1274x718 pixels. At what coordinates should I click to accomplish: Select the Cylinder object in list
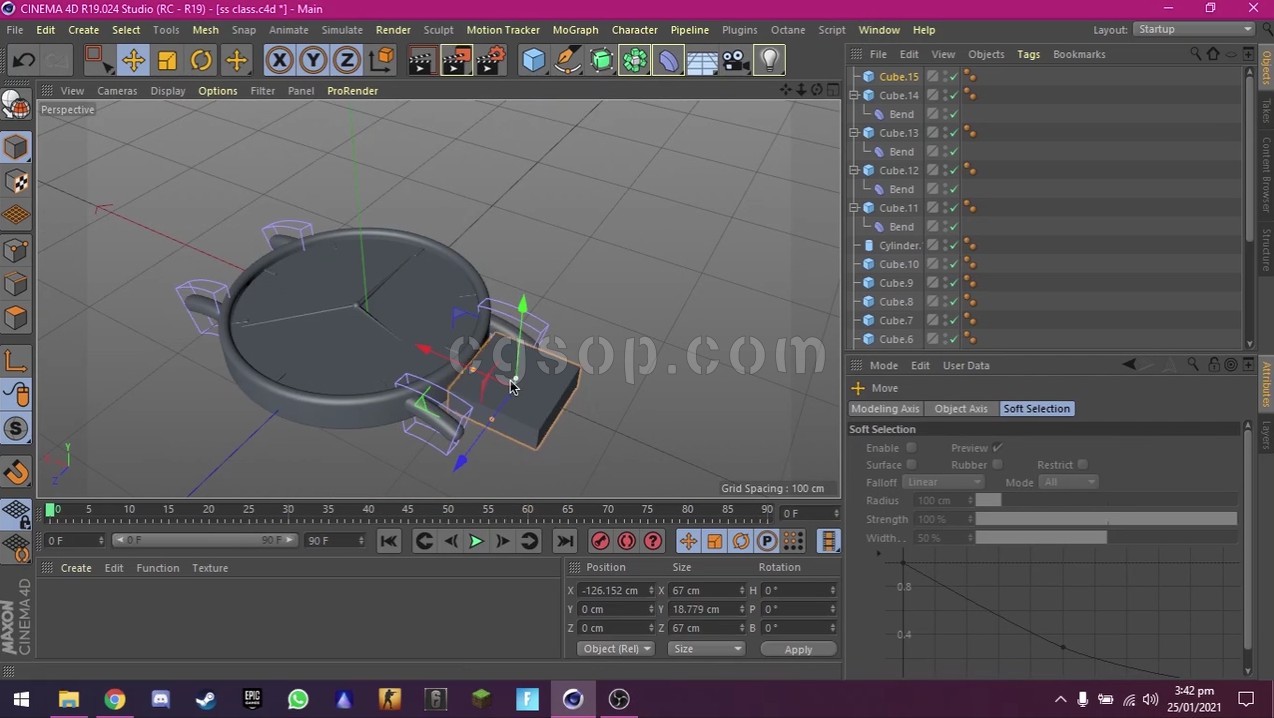click(x=900, y=246)
